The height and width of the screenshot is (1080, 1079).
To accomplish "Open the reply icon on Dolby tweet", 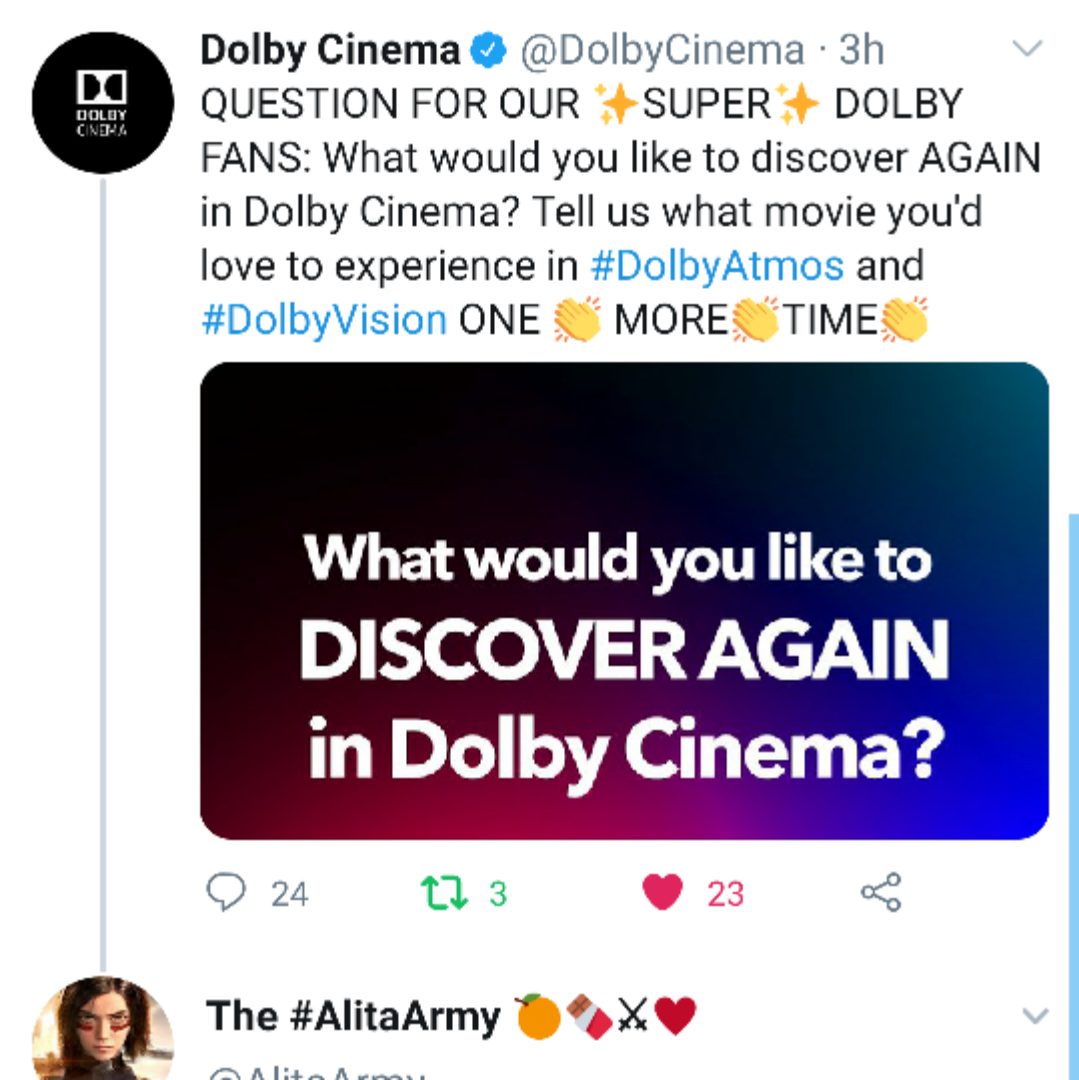I will coord(226,892).
